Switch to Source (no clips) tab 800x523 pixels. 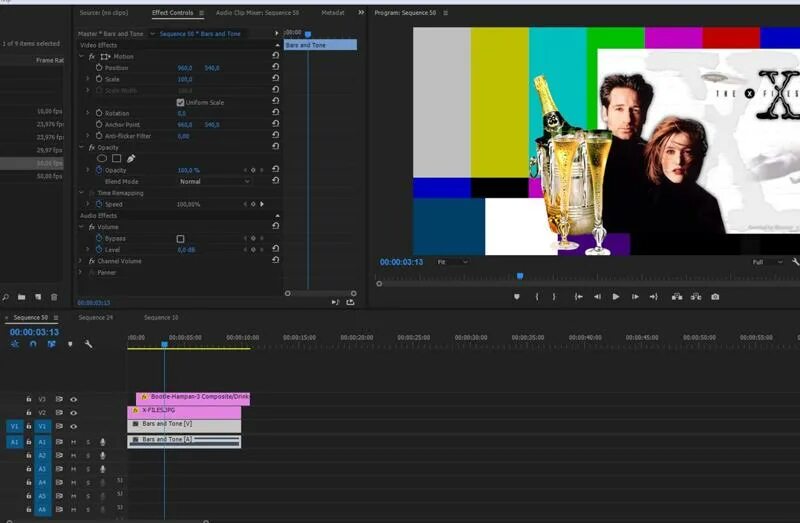pos(104,13)
